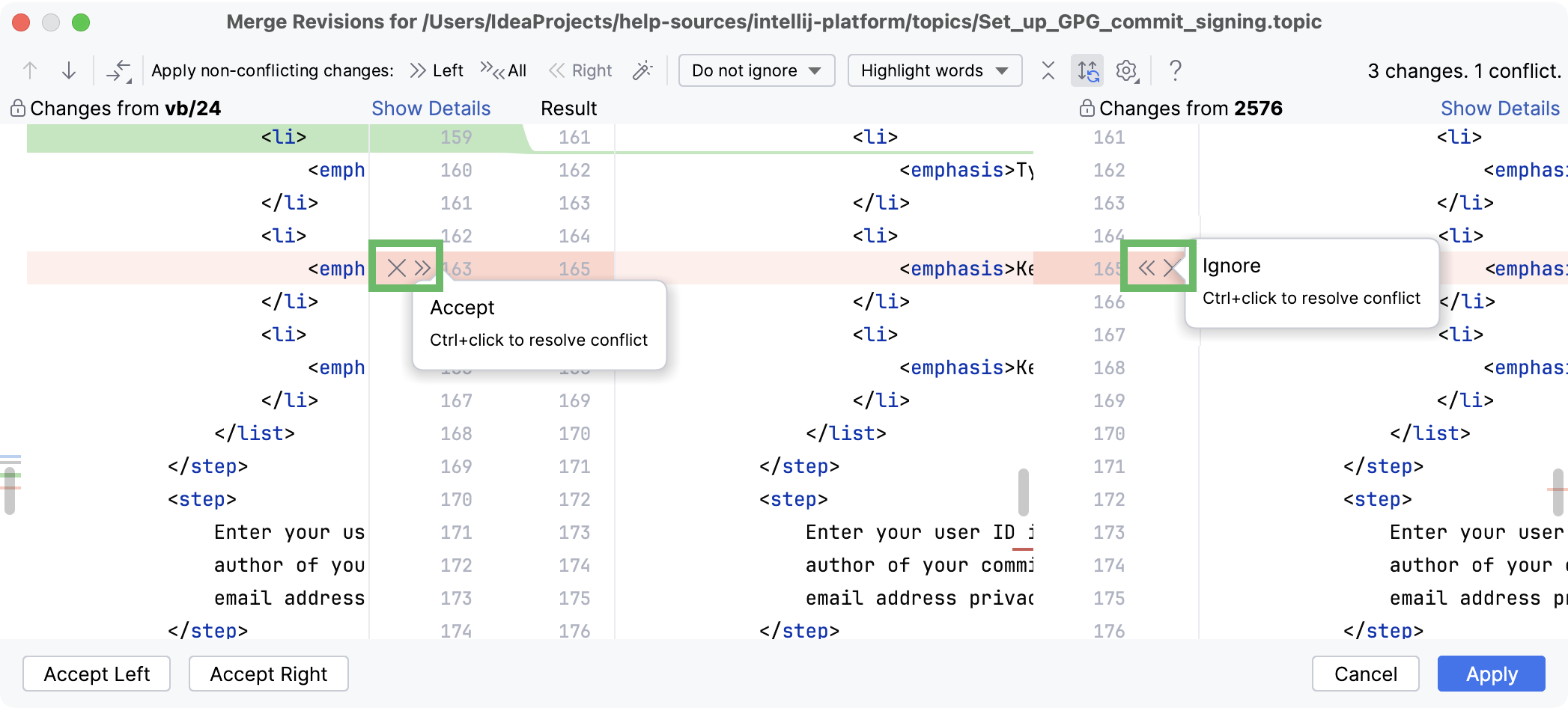Open the diff settings gear

1126,70
